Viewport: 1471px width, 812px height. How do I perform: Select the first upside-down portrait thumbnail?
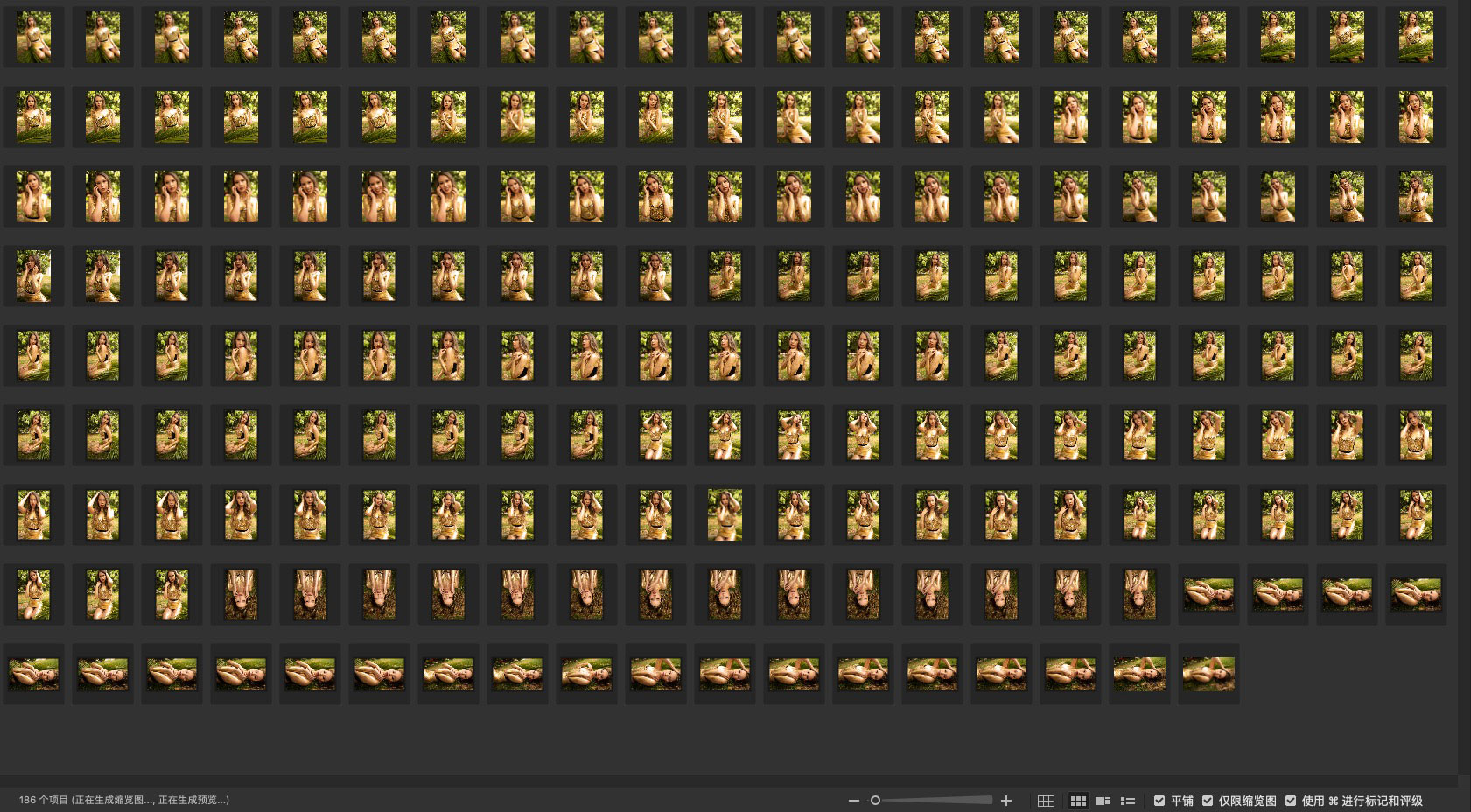coord(241,594)
